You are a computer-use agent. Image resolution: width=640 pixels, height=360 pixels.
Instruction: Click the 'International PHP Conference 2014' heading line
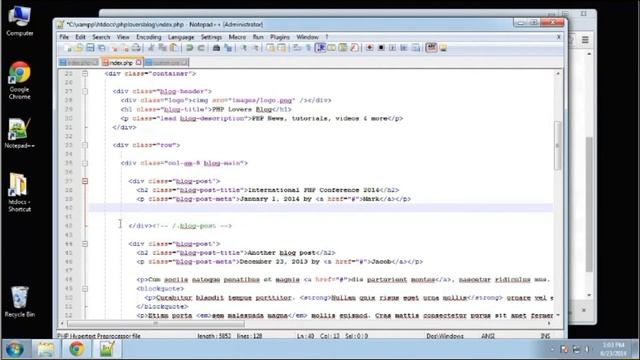[x=267, y=190]
